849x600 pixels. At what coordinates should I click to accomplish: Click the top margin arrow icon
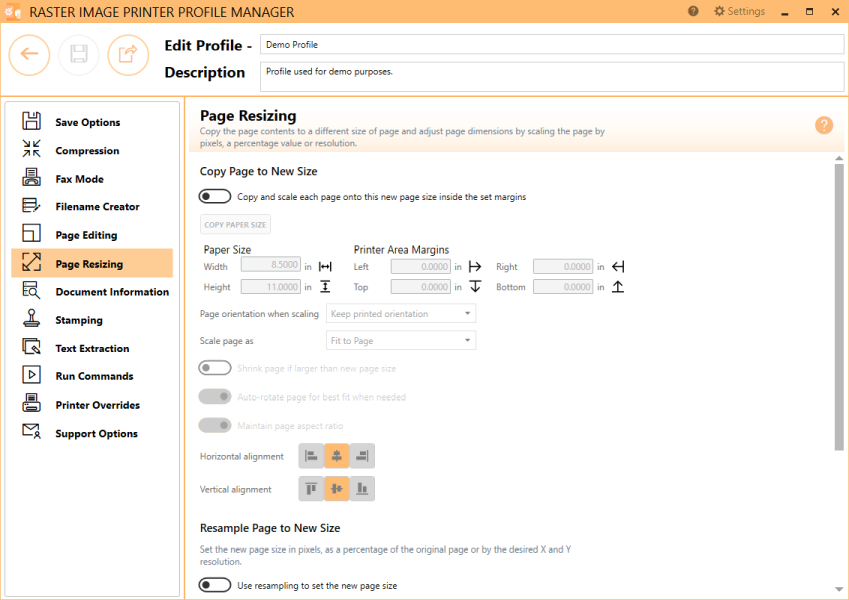pos(475,286)
